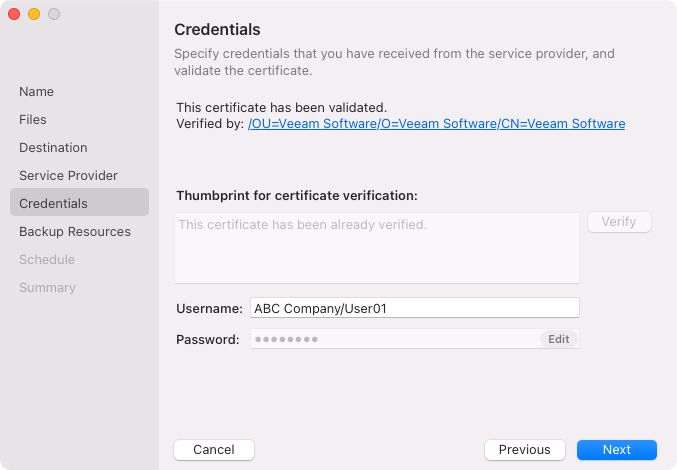Minimize the window with the yellow button

coord(34,14)
